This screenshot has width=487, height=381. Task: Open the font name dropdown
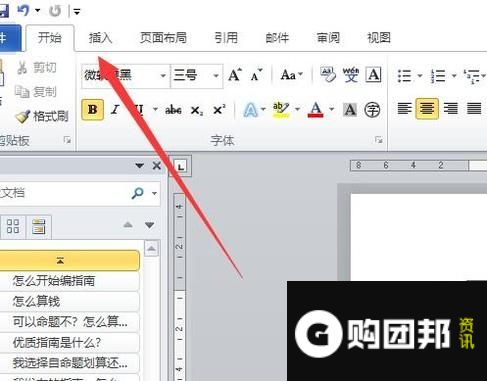[163, 76]
